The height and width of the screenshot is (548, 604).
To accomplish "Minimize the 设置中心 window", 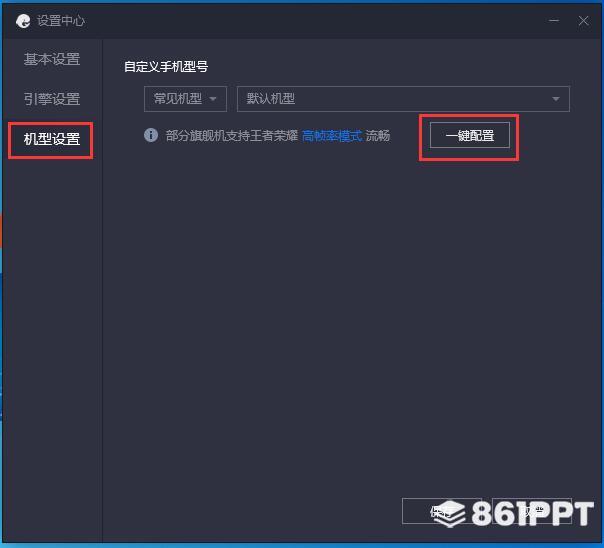I will tap(554, 20).
